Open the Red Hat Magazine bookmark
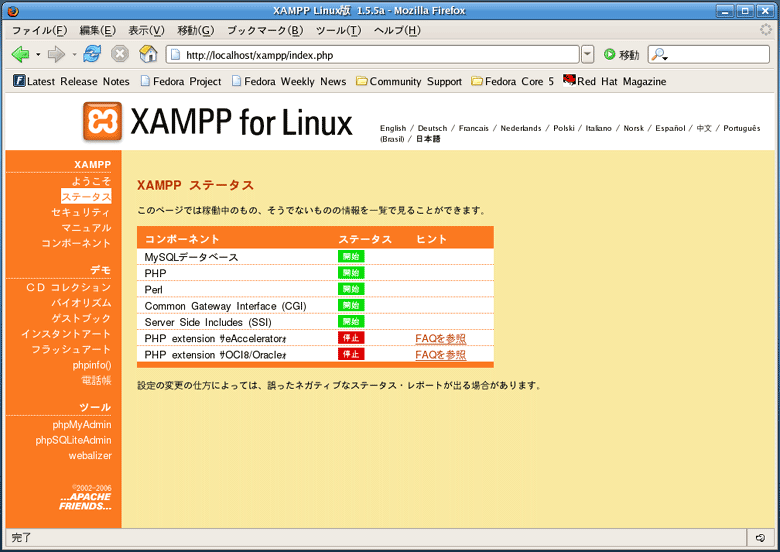Image resolution: width=780 pixels, height=552 pixels. point(614,81)
